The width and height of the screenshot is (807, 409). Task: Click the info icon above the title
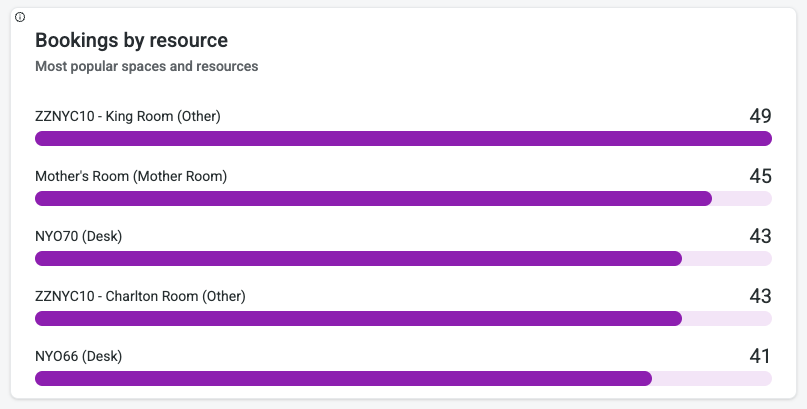[x=20, y=17]
